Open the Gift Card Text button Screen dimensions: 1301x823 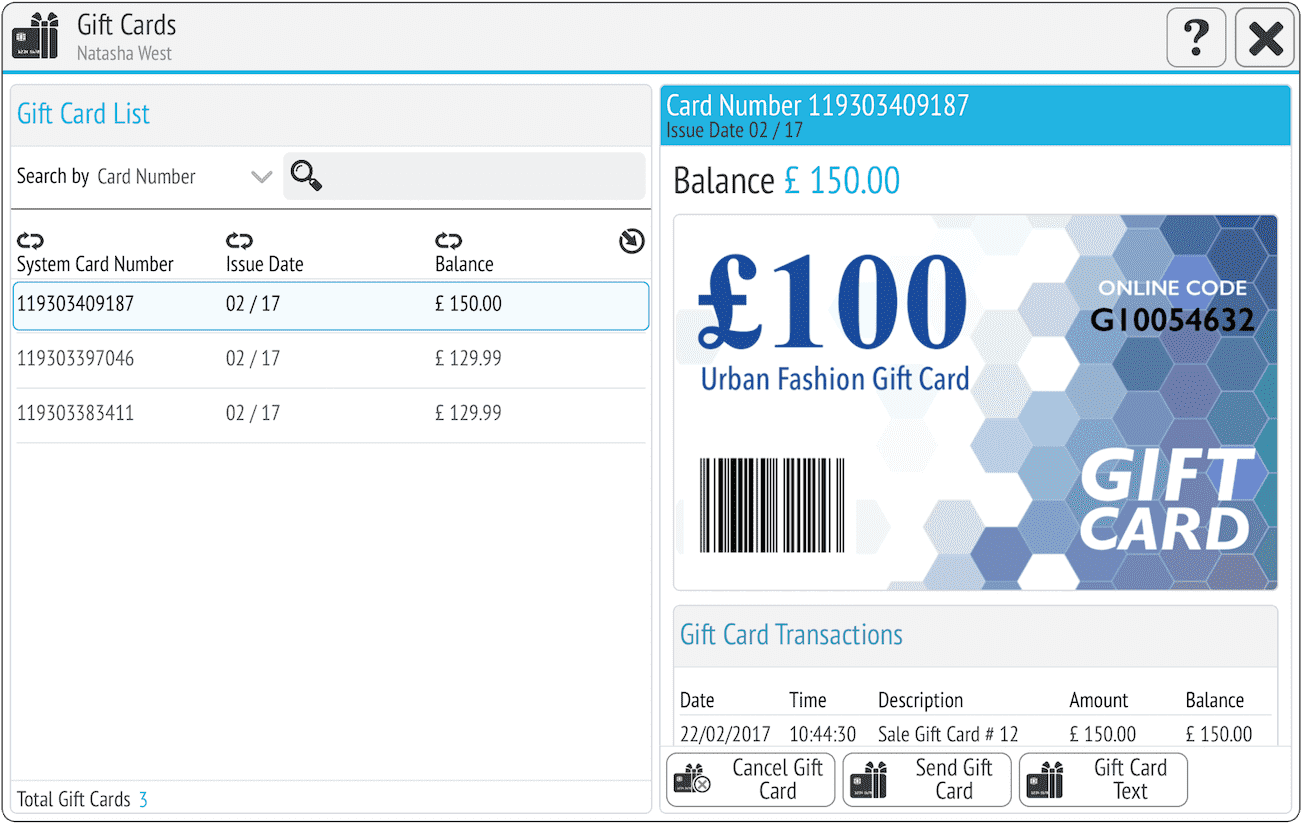(x=1103, y=780)
